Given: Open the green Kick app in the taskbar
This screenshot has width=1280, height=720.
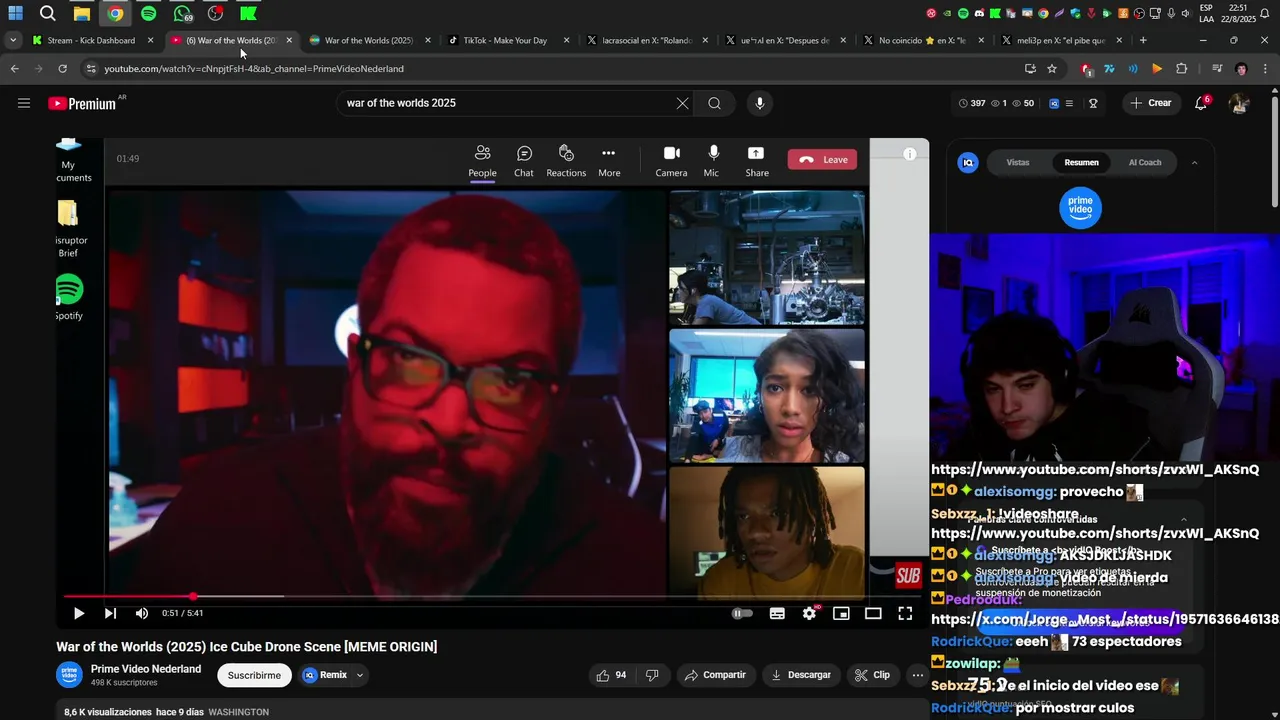Looking at the screenshot, I should click(x=248, y=13).
